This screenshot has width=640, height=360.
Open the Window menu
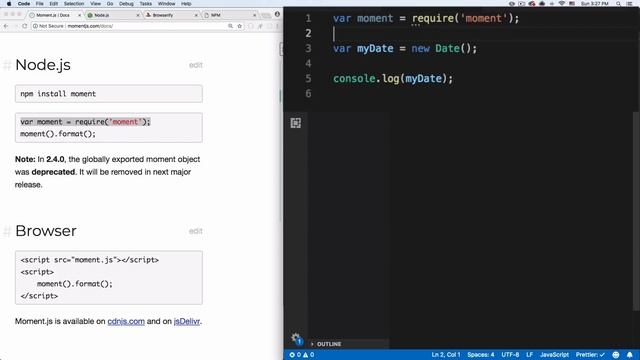pos(167,4)
